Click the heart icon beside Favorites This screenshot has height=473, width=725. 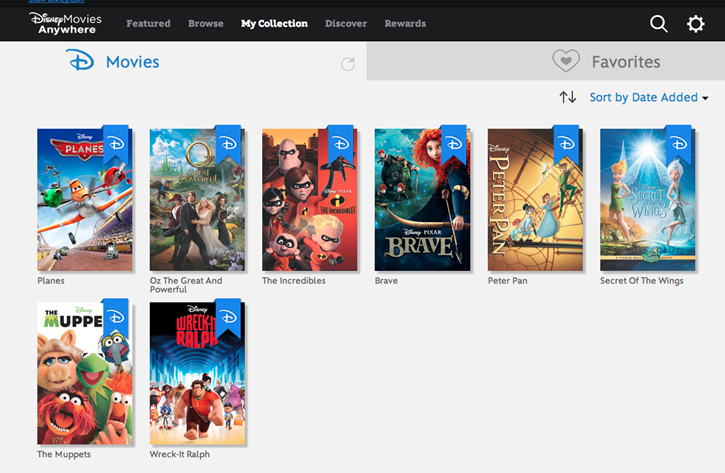[x=566, y=61]
